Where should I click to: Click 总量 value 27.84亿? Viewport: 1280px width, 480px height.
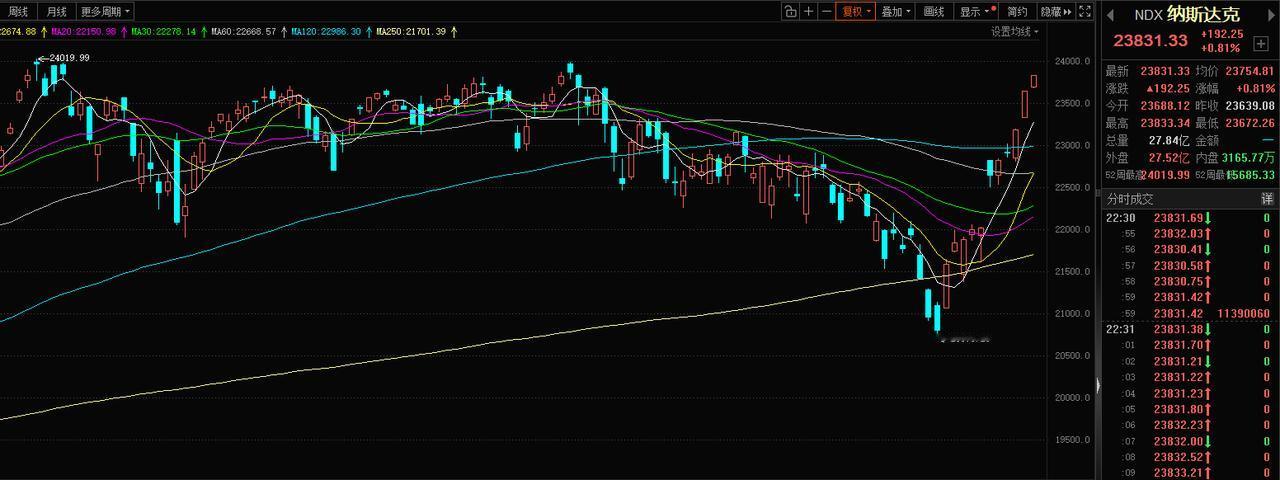[x=1169, y=140]
